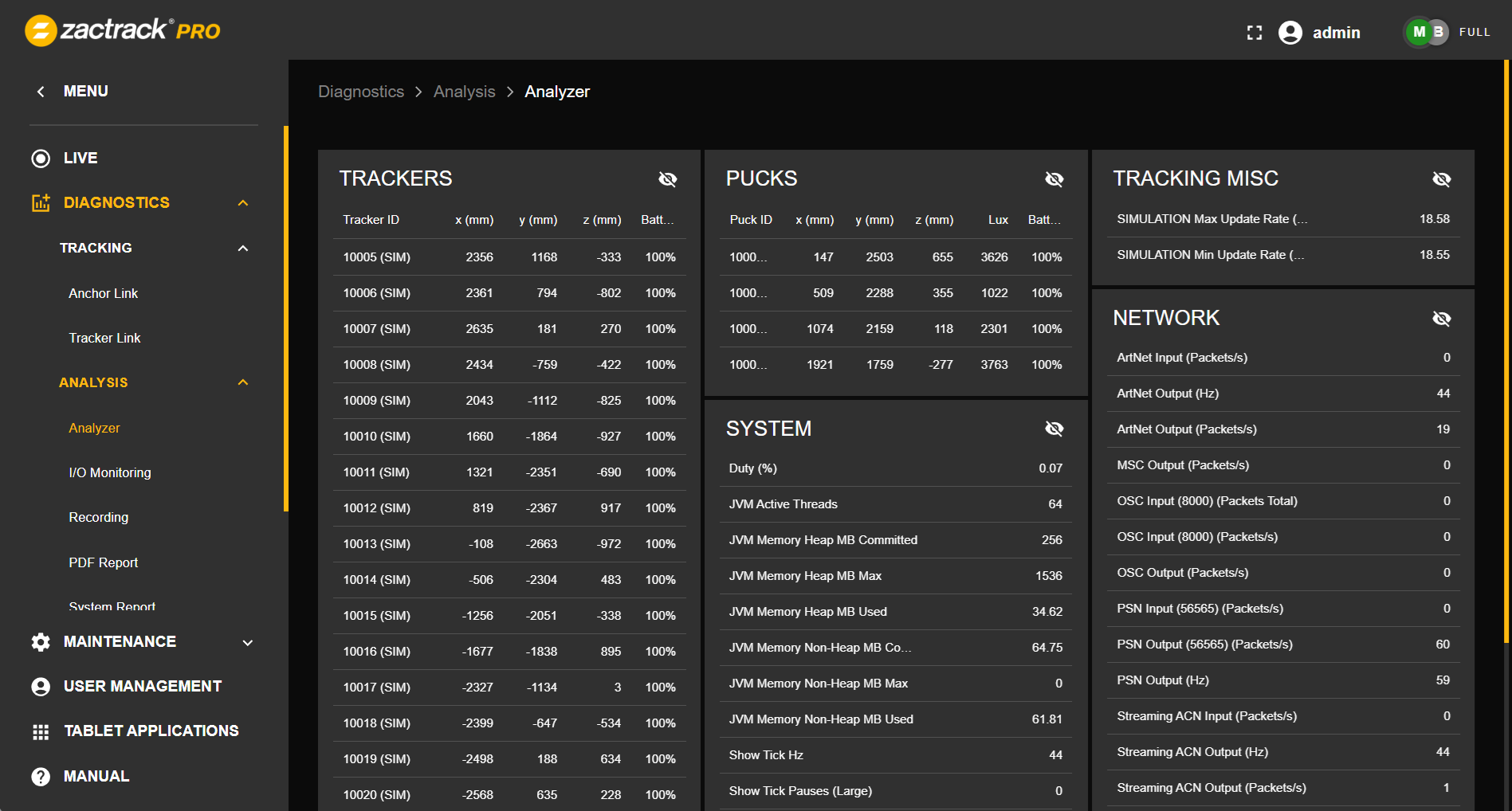Click the Diagnostics sidebar icon
Screen dimensions: 1512x811
tap(41, 202)
